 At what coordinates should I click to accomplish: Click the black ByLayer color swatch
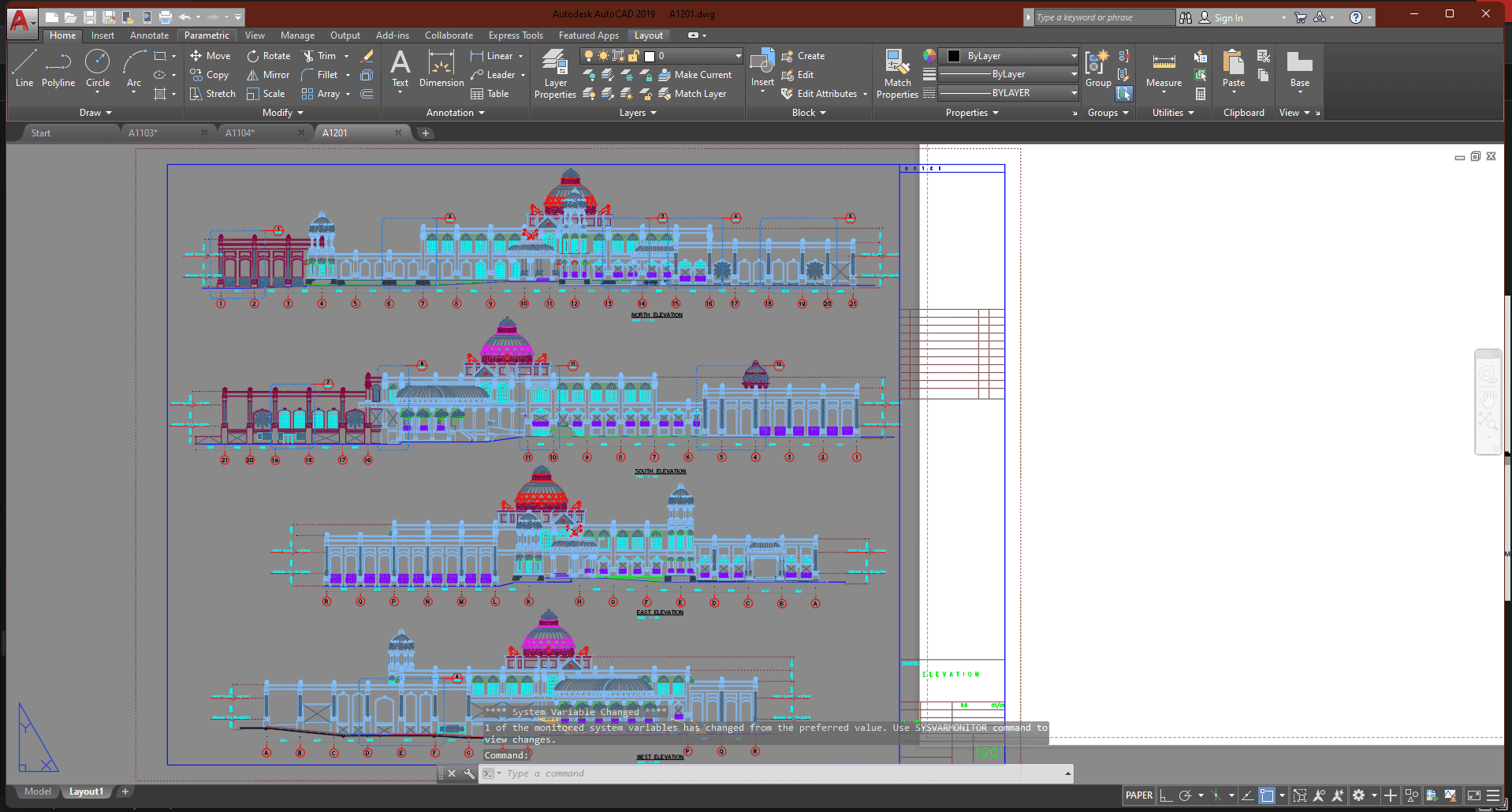pyautogui.click(x=954, y=56)
